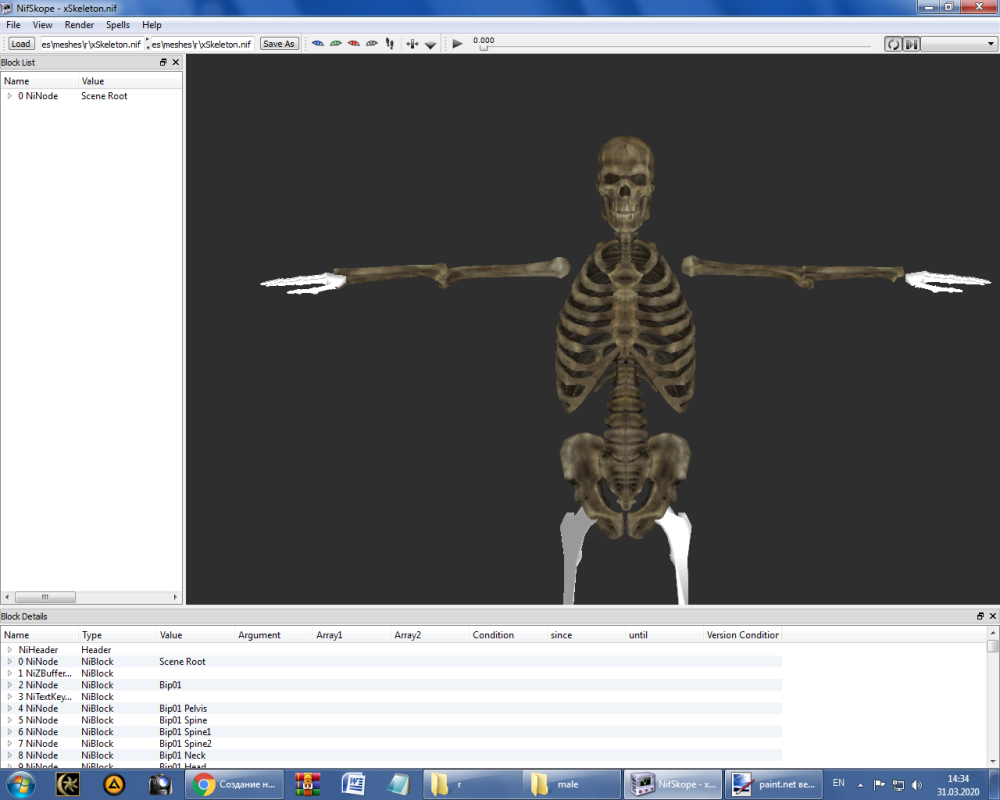Viewport: 1000px width, 800px height.
Task: Click the Save As button
Action: click(x=279, y=43)
